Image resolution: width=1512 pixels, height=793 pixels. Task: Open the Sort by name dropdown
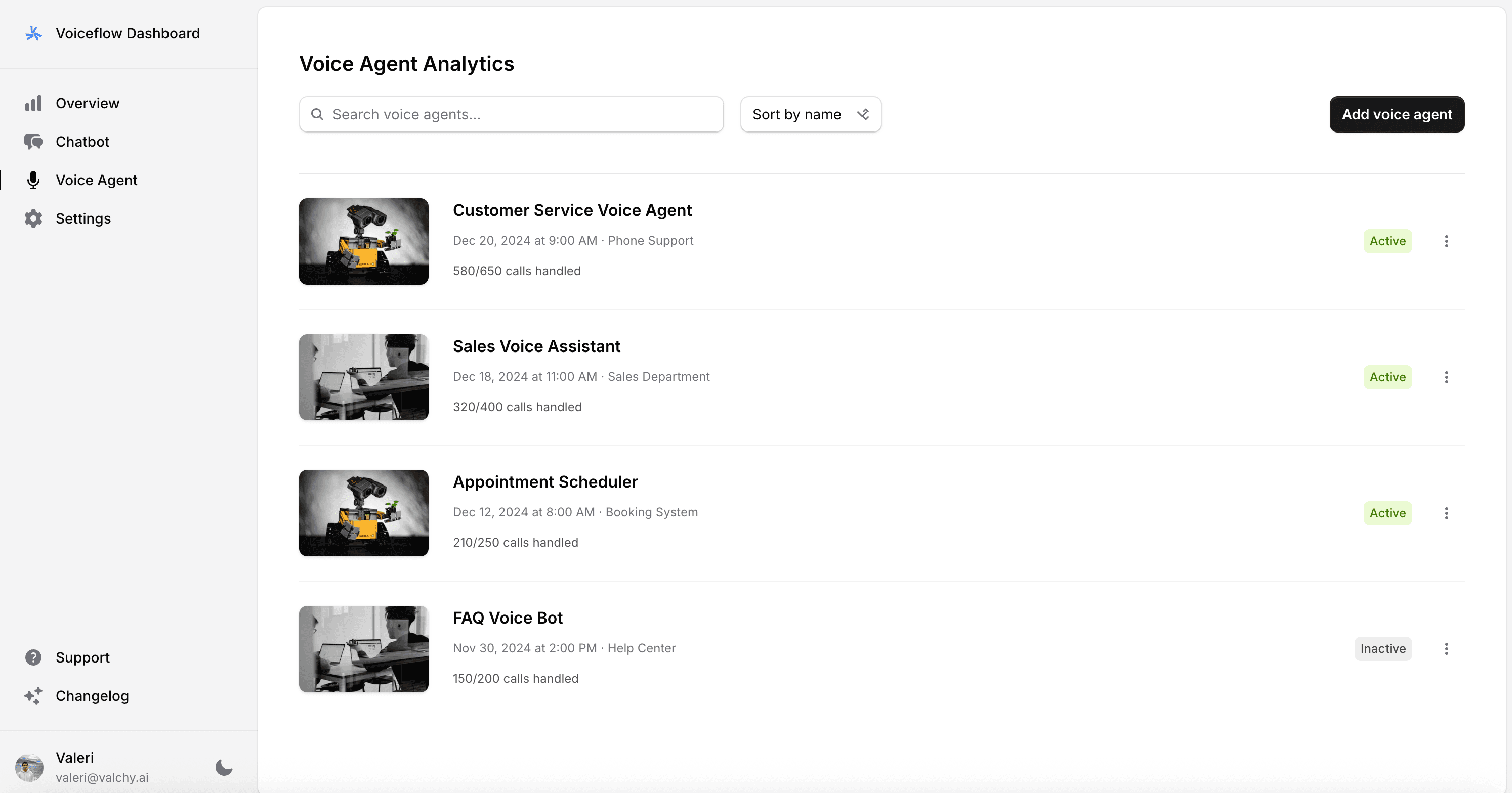click(810, 114)
